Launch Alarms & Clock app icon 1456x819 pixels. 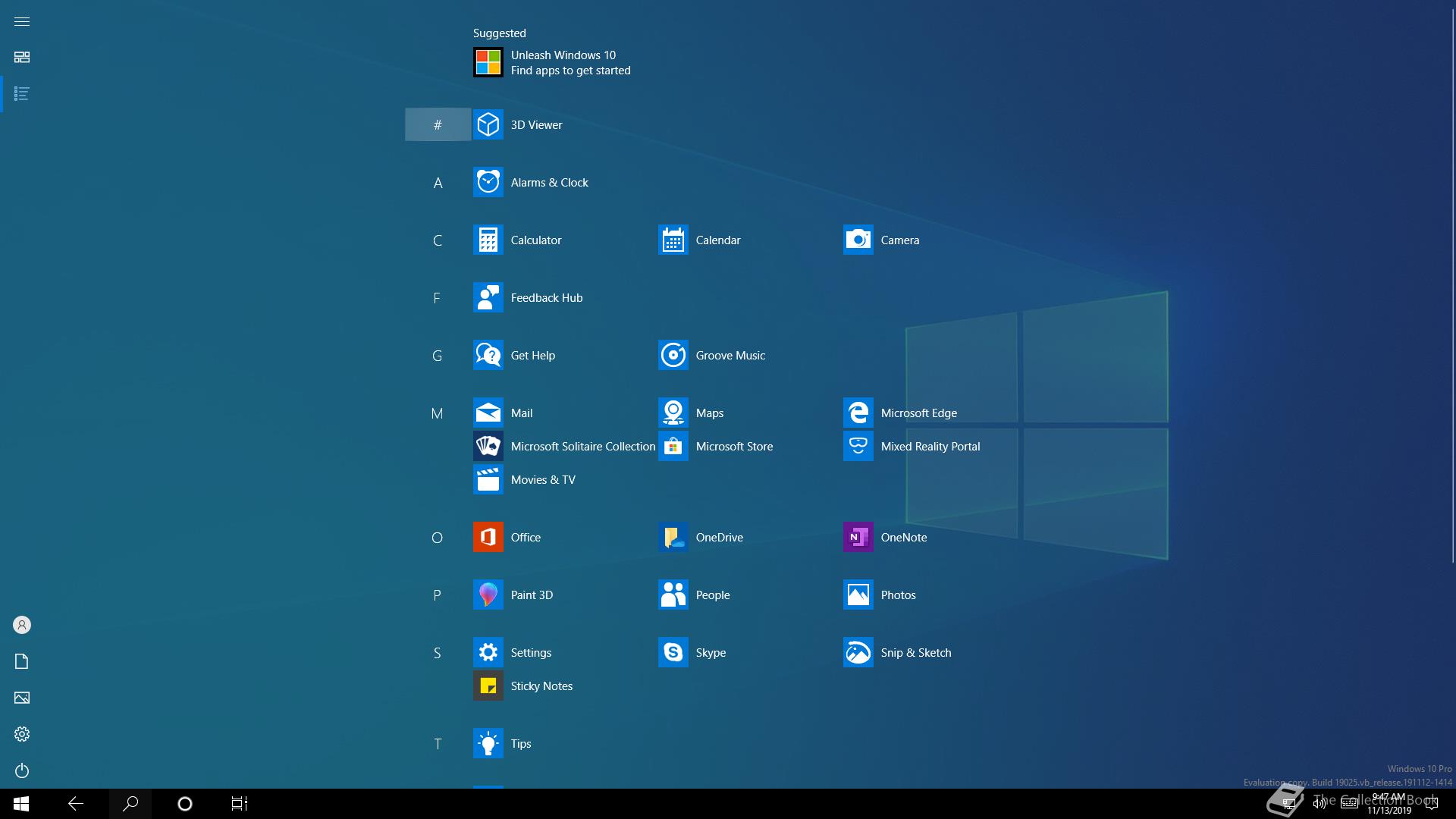pos(488,182)
